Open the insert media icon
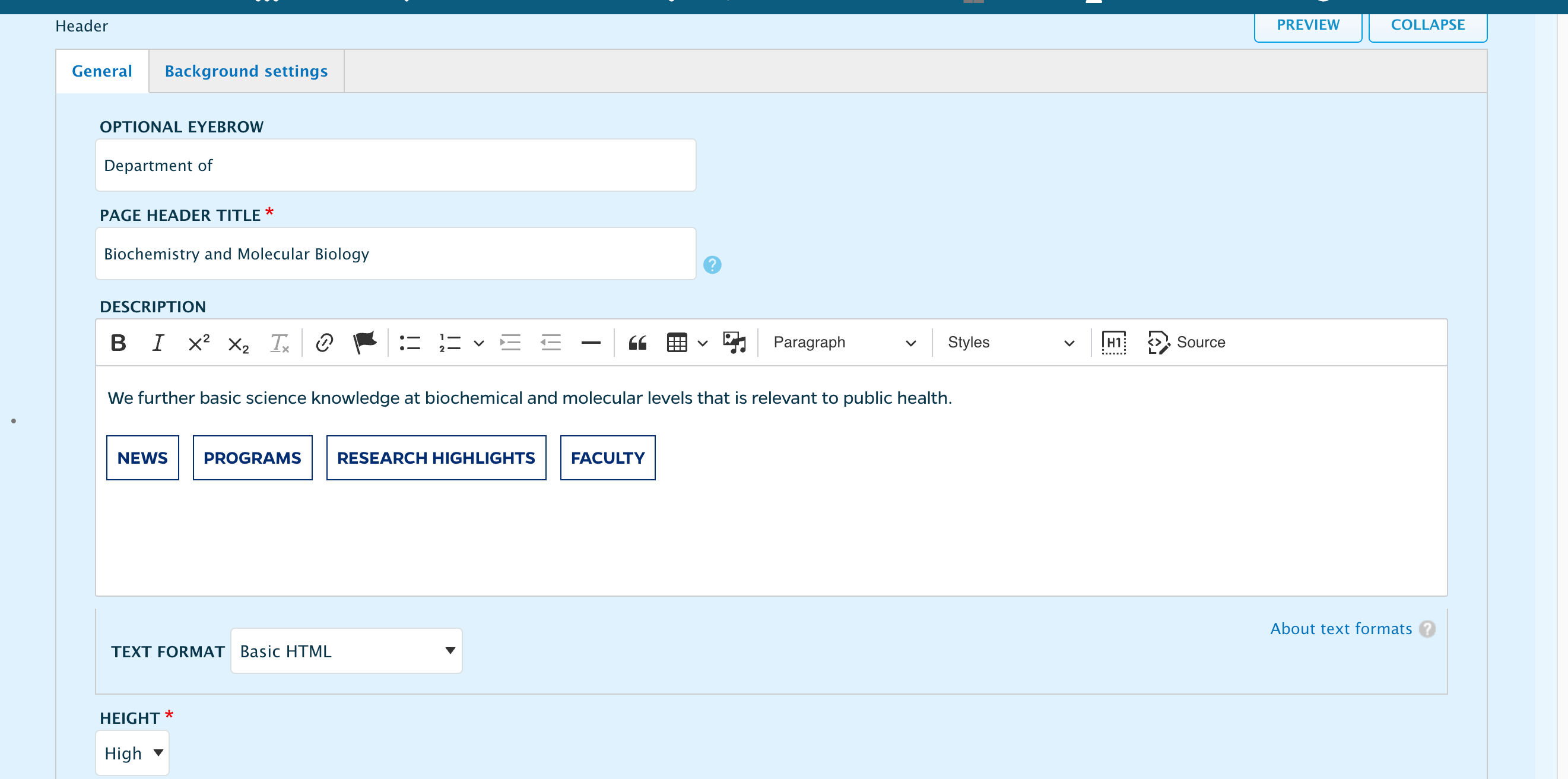 pyautogui.click(x=734, y=343)
